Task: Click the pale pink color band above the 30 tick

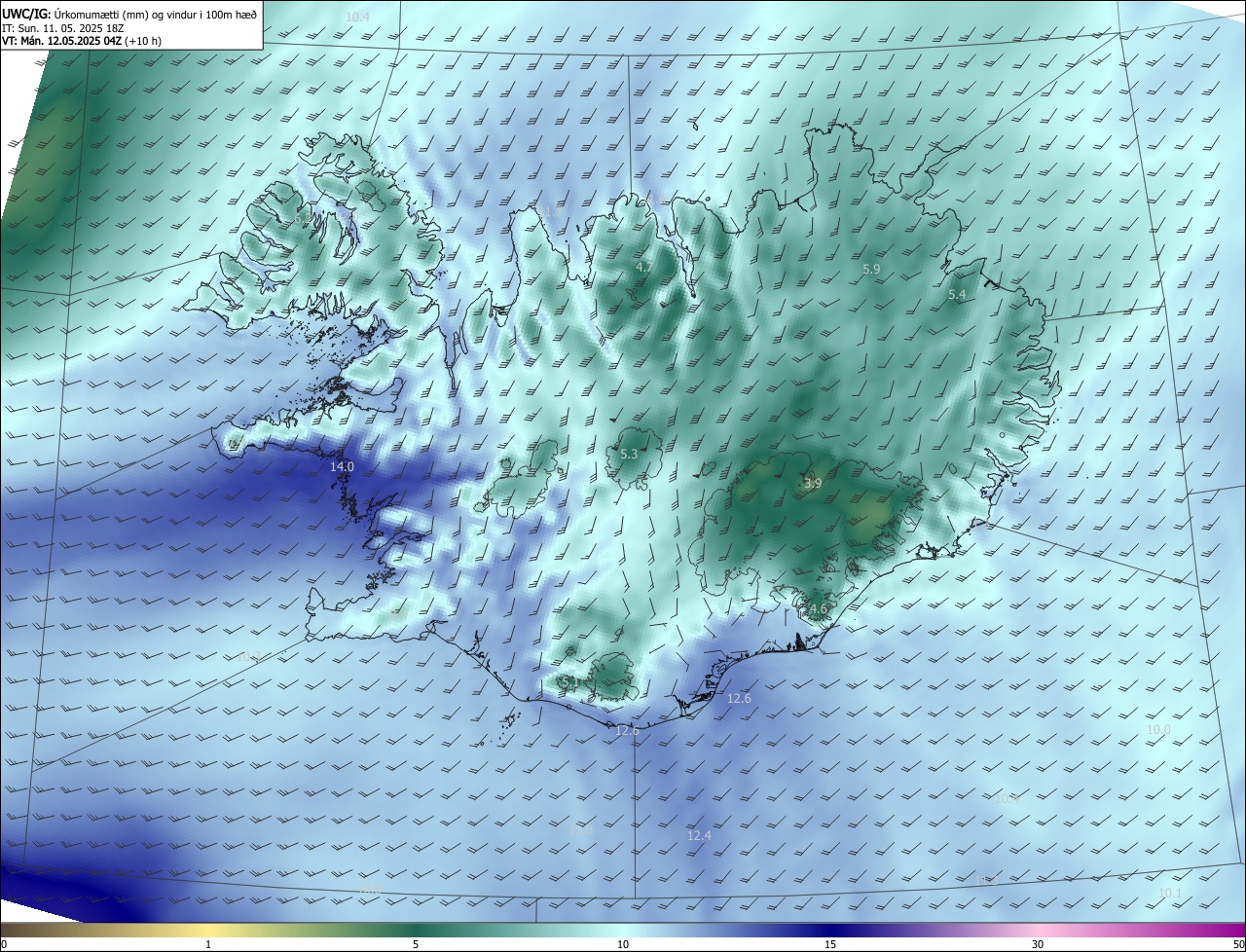Action: tap(1038, 930)
